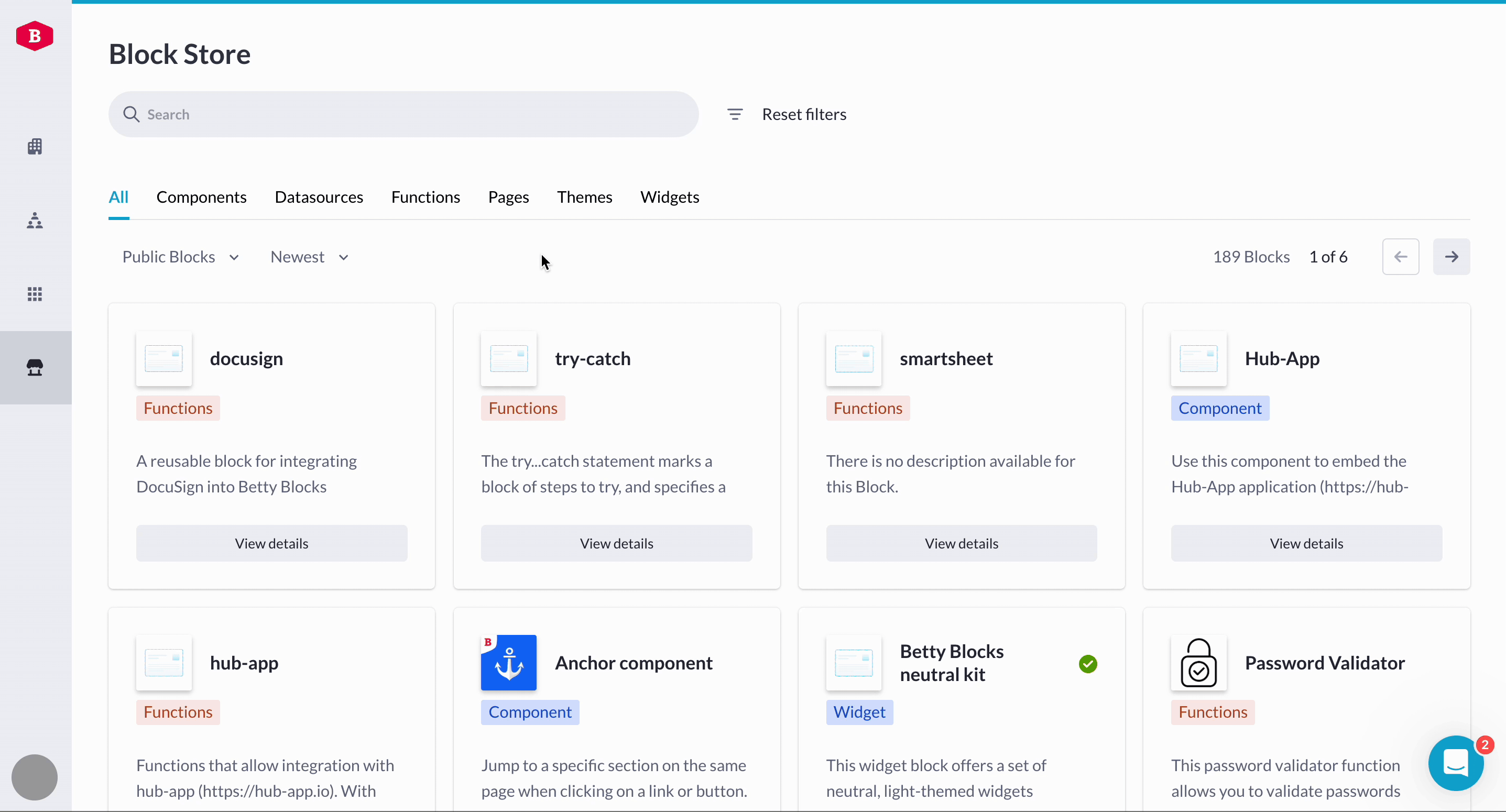Click Reset filters

point(804,114)
